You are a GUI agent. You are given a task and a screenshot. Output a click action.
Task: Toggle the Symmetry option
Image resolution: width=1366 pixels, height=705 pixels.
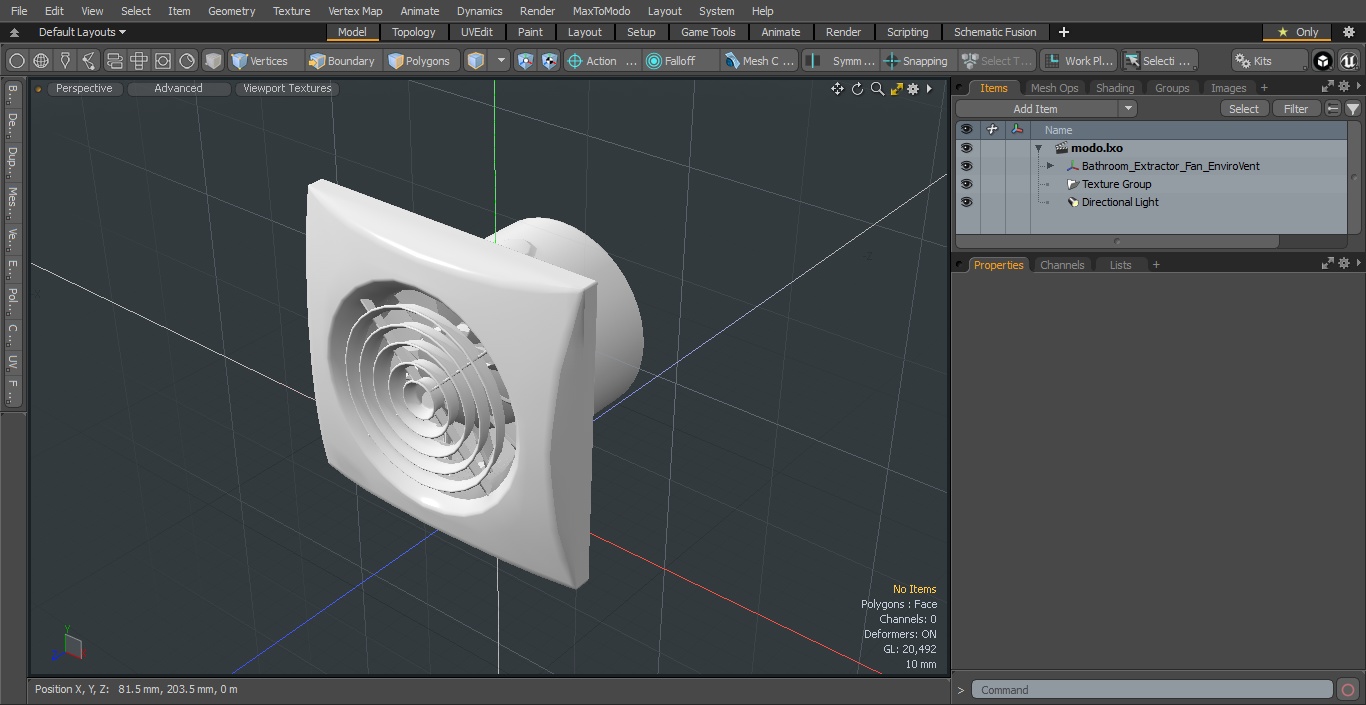(842, 61)
